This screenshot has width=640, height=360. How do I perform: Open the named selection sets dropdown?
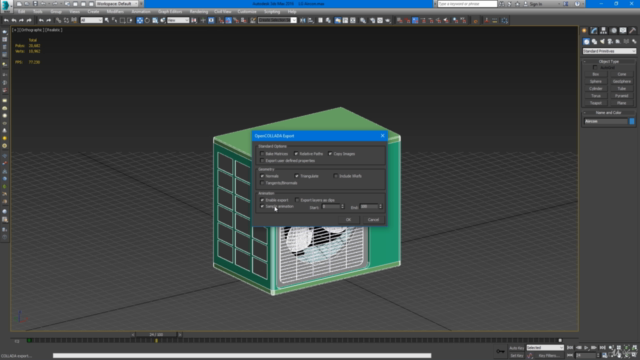pos(277,20)
